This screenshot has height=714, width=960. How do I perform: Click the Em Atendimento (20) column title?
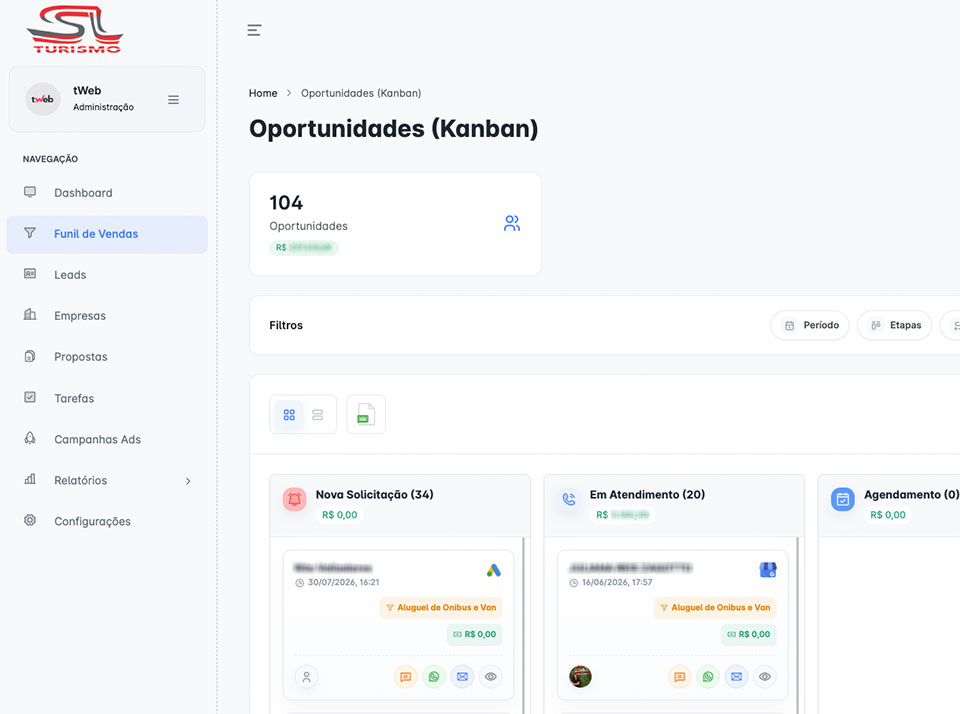coord(647,494)
